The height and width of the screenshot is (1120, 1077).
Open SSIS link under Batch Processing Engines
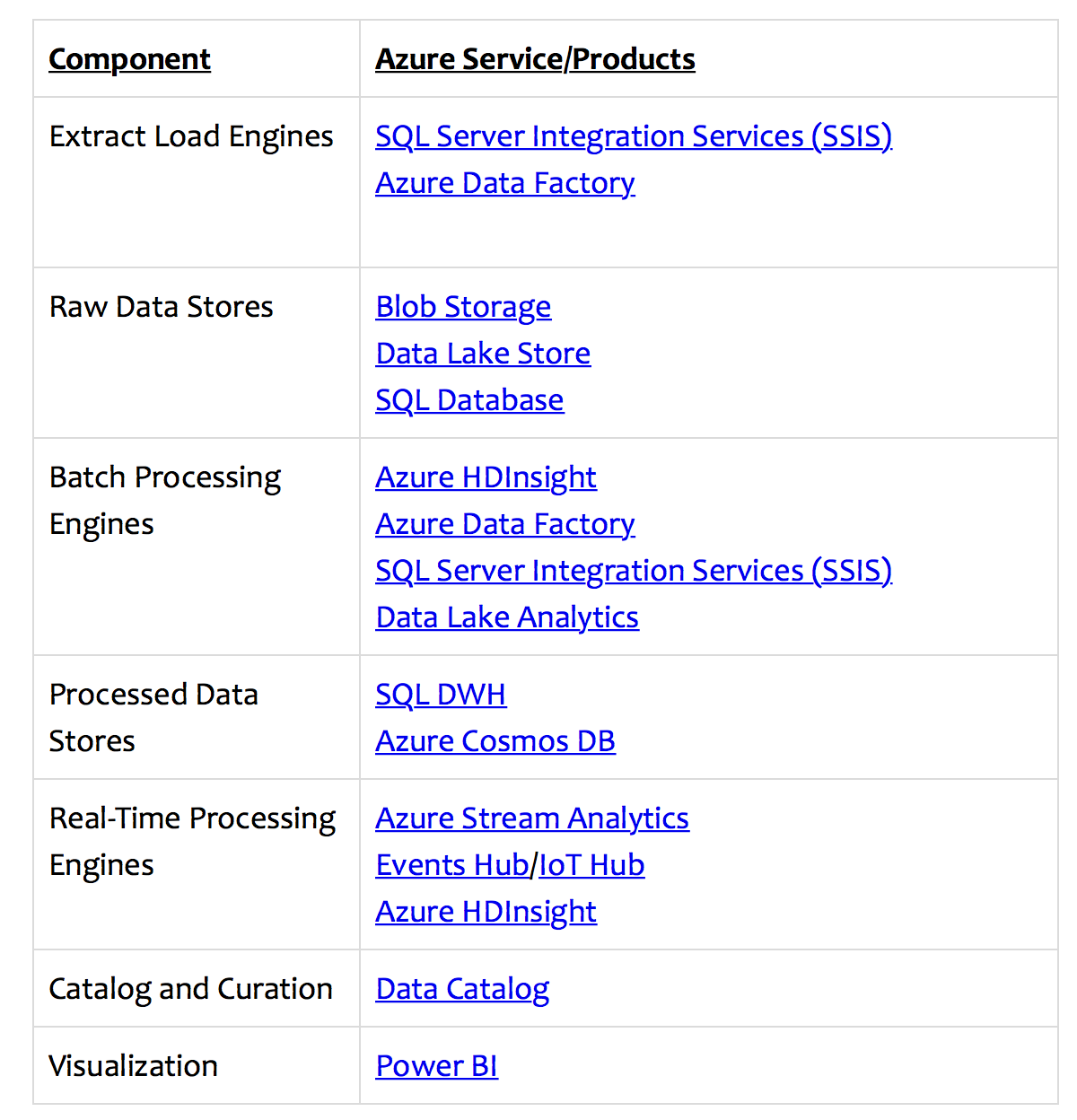(x=634, y=570)
